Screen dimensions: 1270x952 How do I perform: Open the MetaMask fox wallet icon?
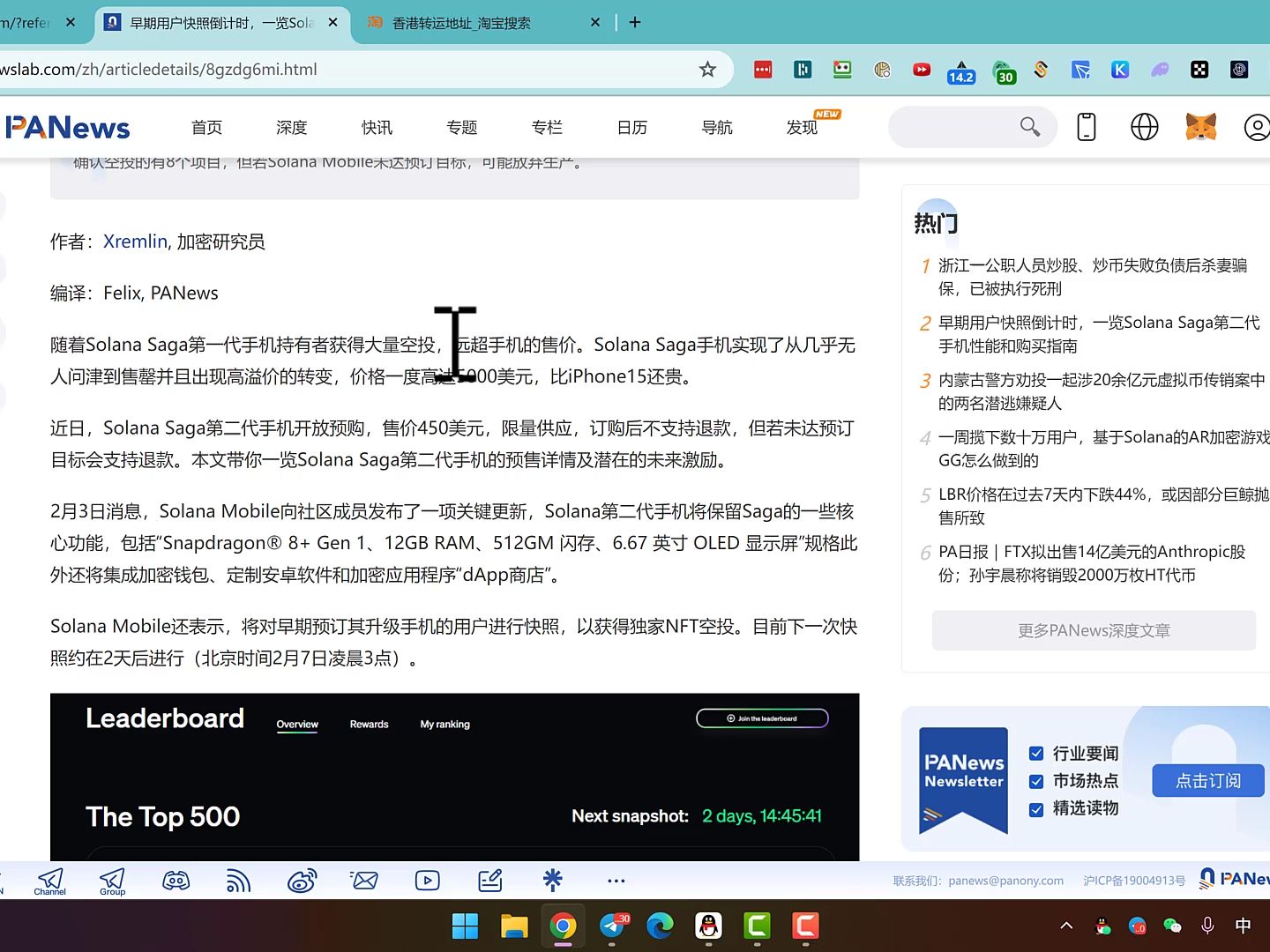click(x=1200, y=127)
